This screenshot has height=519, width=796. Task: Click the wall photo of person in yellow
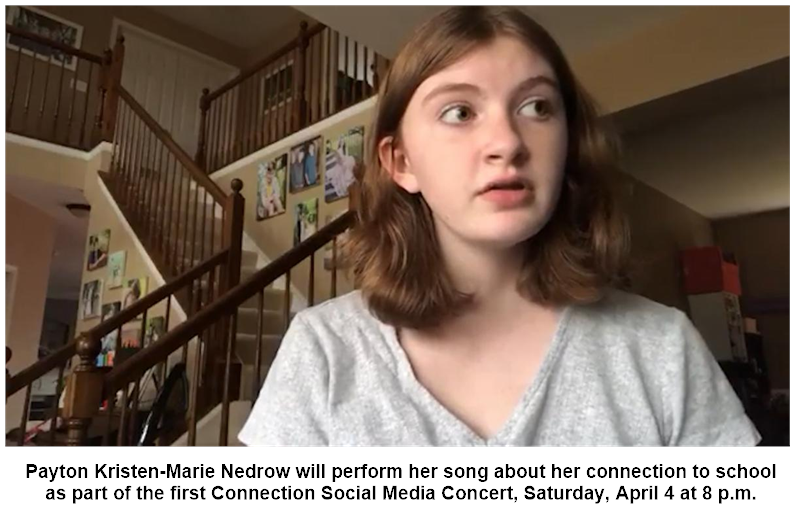[x=272, y=187]
